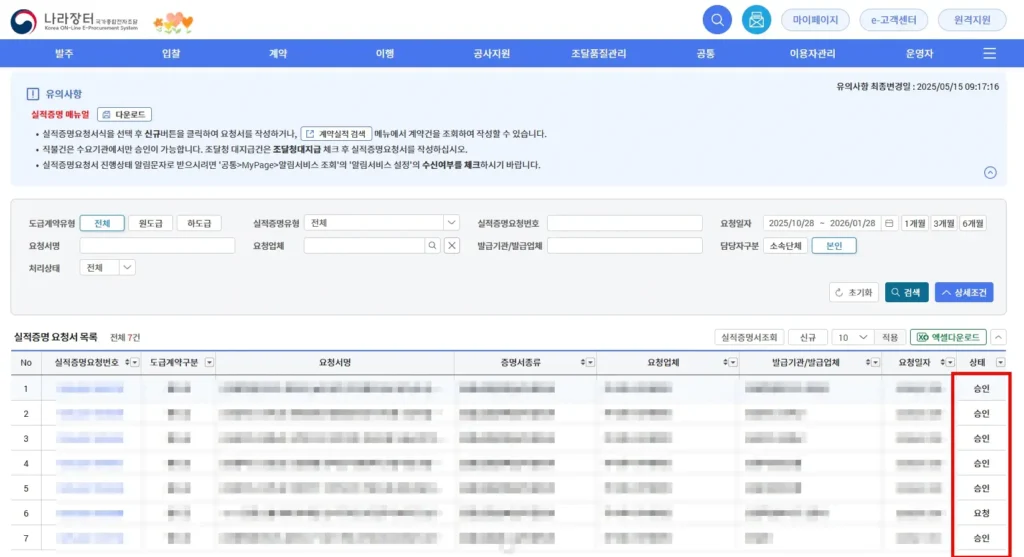This screenshot has width=1024, height=557.
Task: Open the hamburger menu in navigation bar
Action: point(989,53)
